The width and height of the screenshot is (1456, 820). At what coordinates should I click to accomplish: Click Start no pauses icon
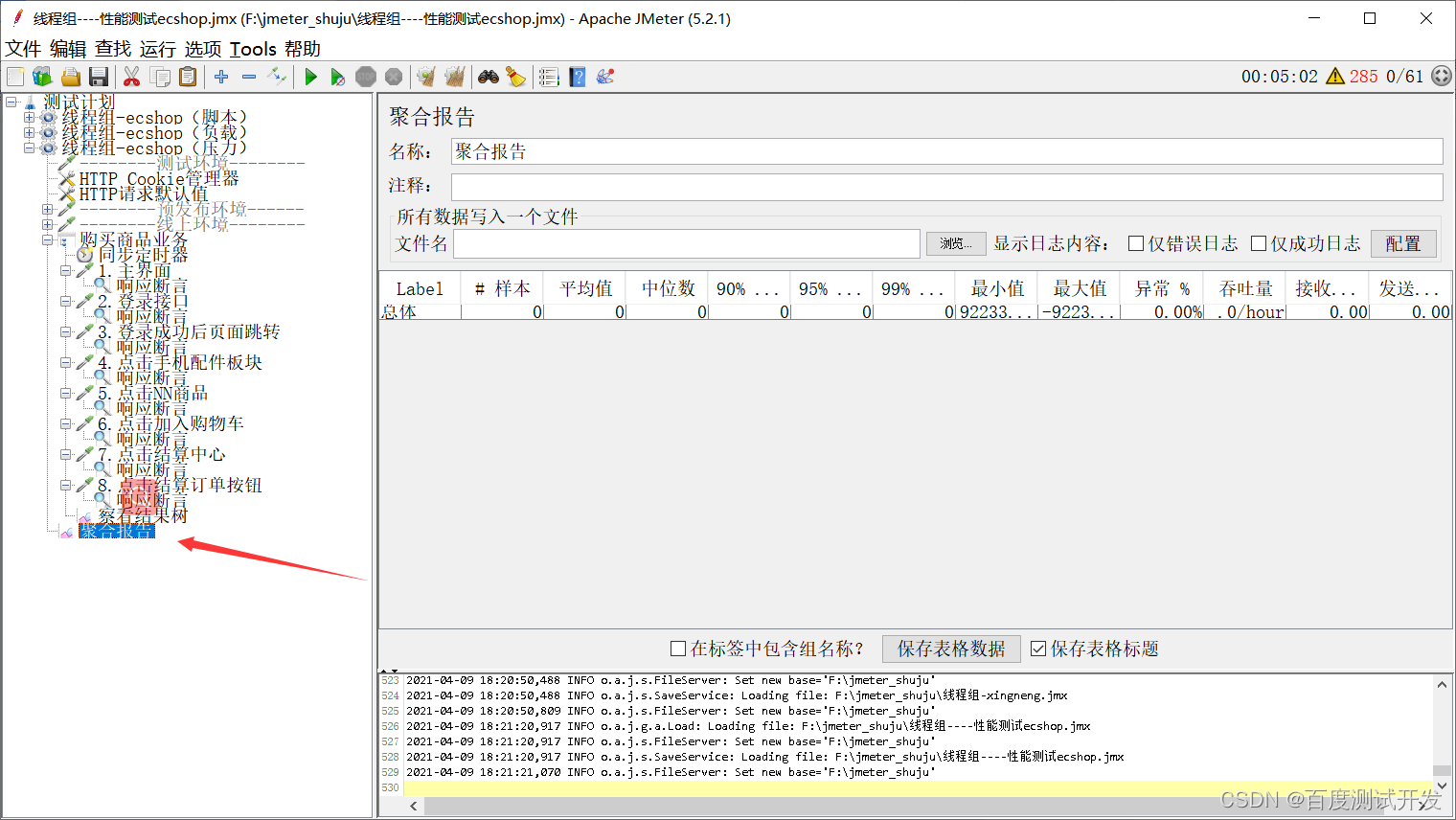click(337, 77)
